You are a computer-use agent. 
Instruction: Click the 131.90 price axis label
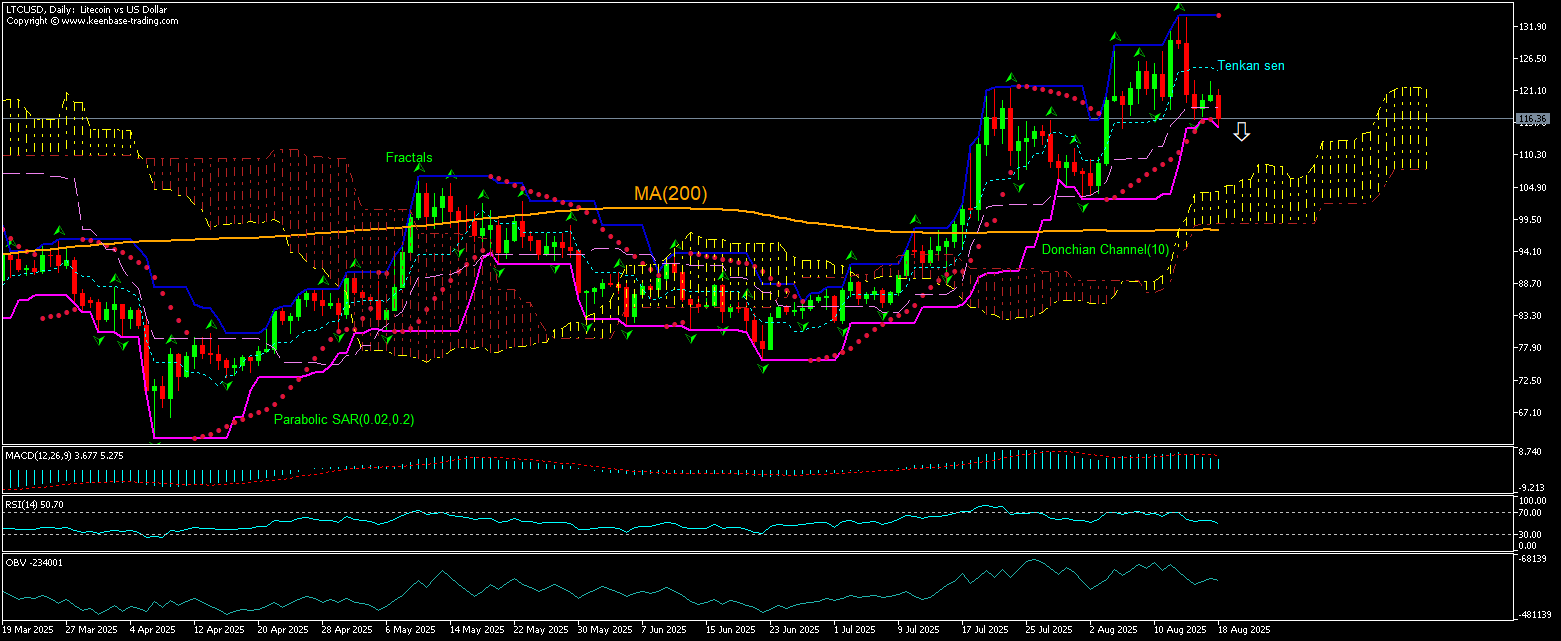click(1532, 27)
